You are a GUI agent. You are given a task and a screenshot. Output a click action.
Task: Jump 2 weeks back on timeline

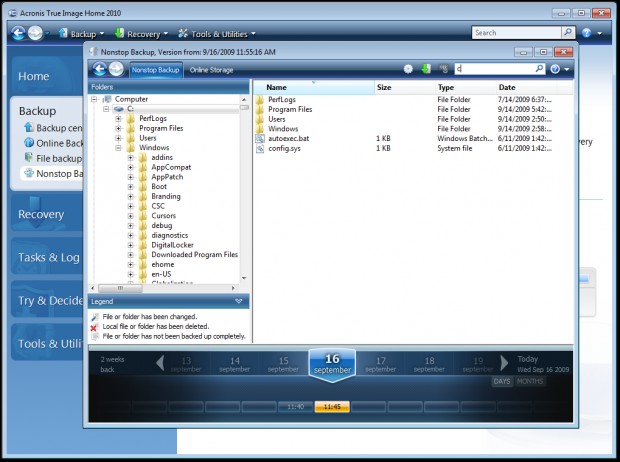[x=112, y=364]
